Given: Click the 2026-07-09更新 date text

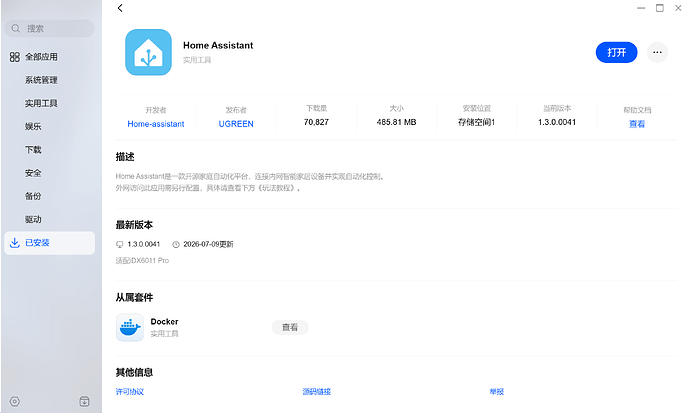Looking at the screenshot, I should (208, 244).
